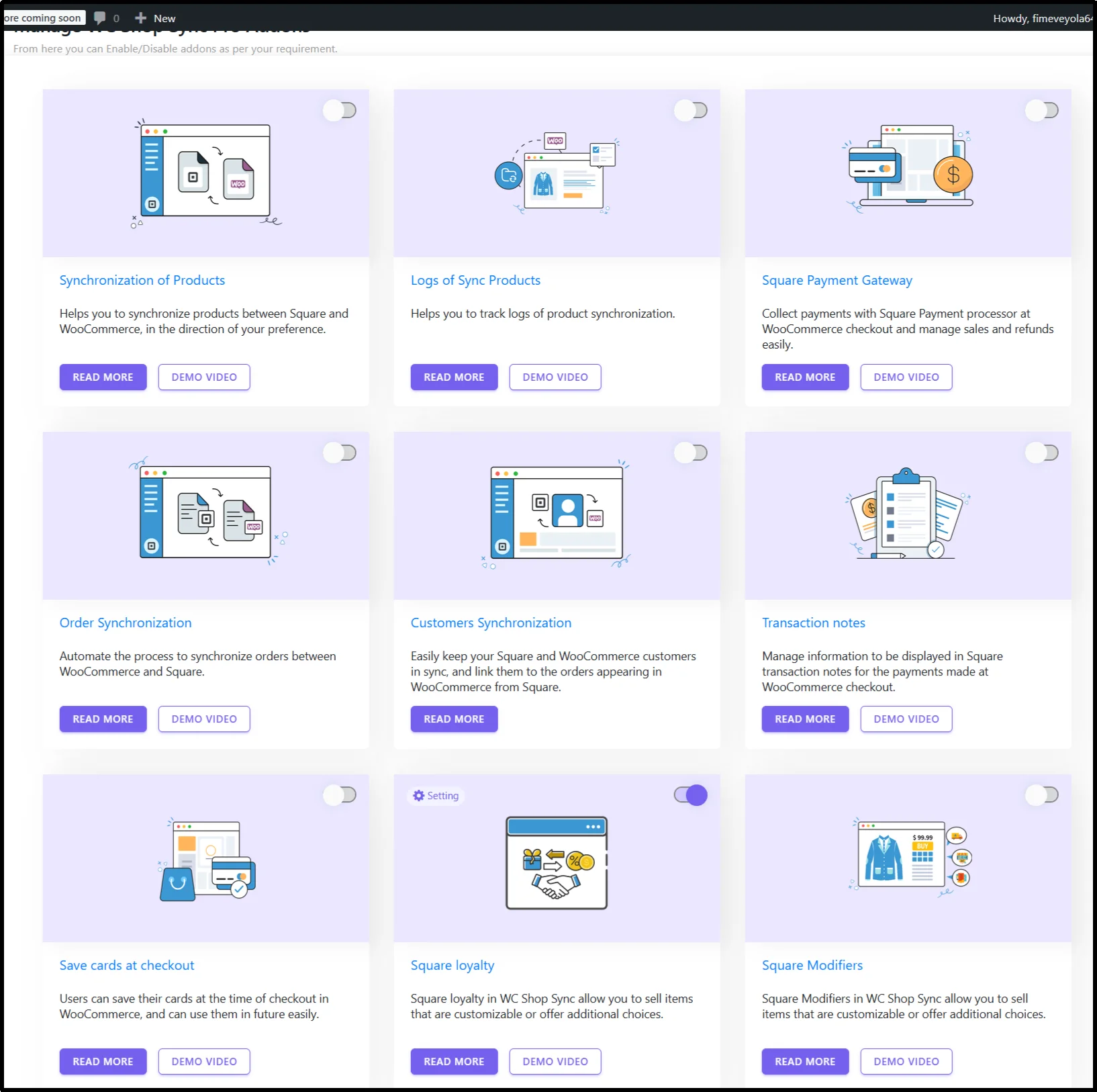Open the Square loyalty Setting gear
Screen dimensions: 1097x1092
[436, 796]
